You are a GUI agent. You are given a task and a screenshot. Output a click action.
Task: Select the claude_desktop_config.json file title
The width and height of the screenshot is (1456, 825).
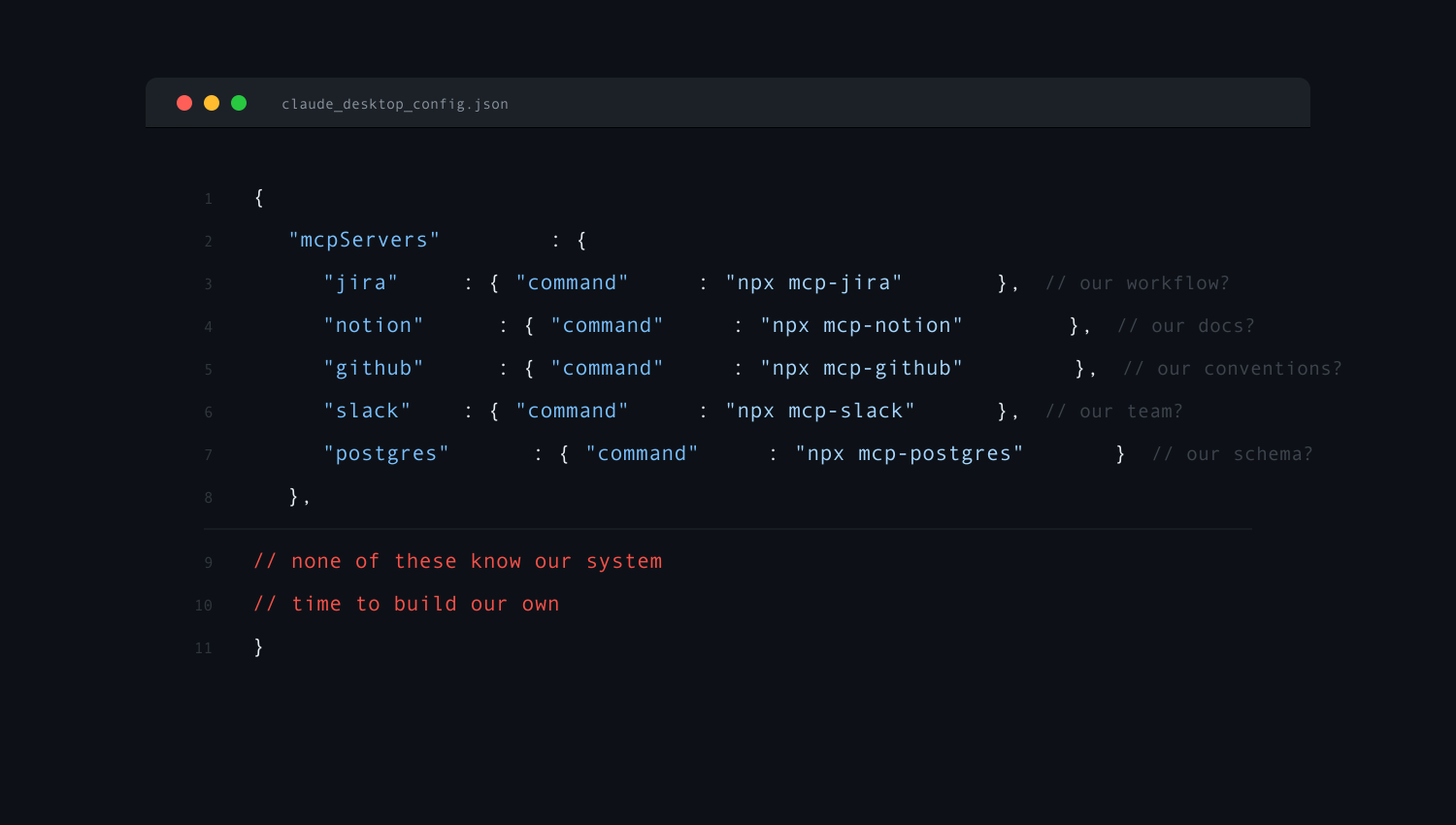(x=395, y=104)
